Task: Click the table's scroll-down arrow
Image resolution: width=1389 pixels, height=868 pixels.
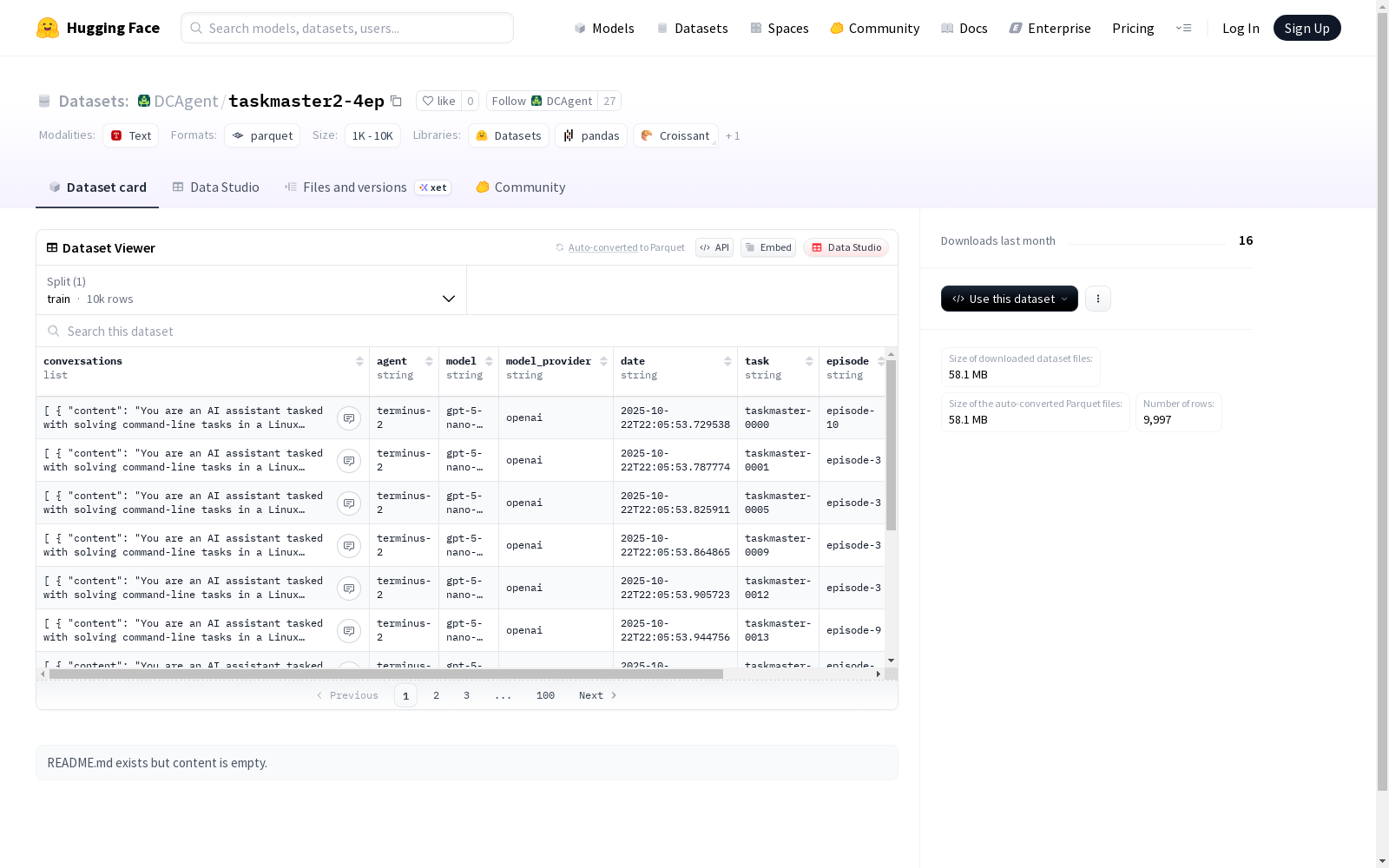Action: 891,661
